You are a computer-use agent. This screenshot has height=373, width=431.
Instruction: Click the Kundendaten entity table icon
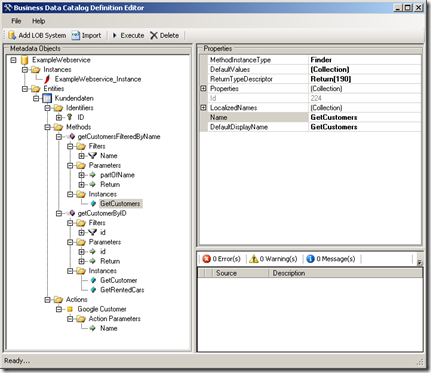pyautogui.click(x=47, y=98)
